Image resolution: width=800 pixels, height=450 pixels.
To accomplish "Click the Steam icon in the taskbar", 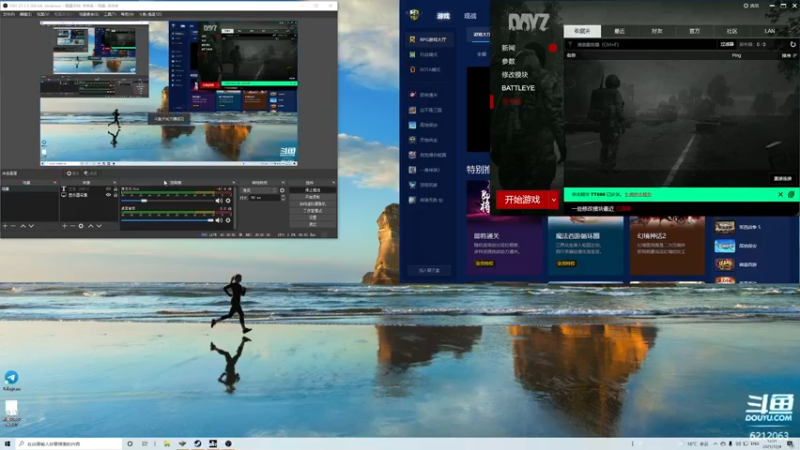I will tap(197, 444).
